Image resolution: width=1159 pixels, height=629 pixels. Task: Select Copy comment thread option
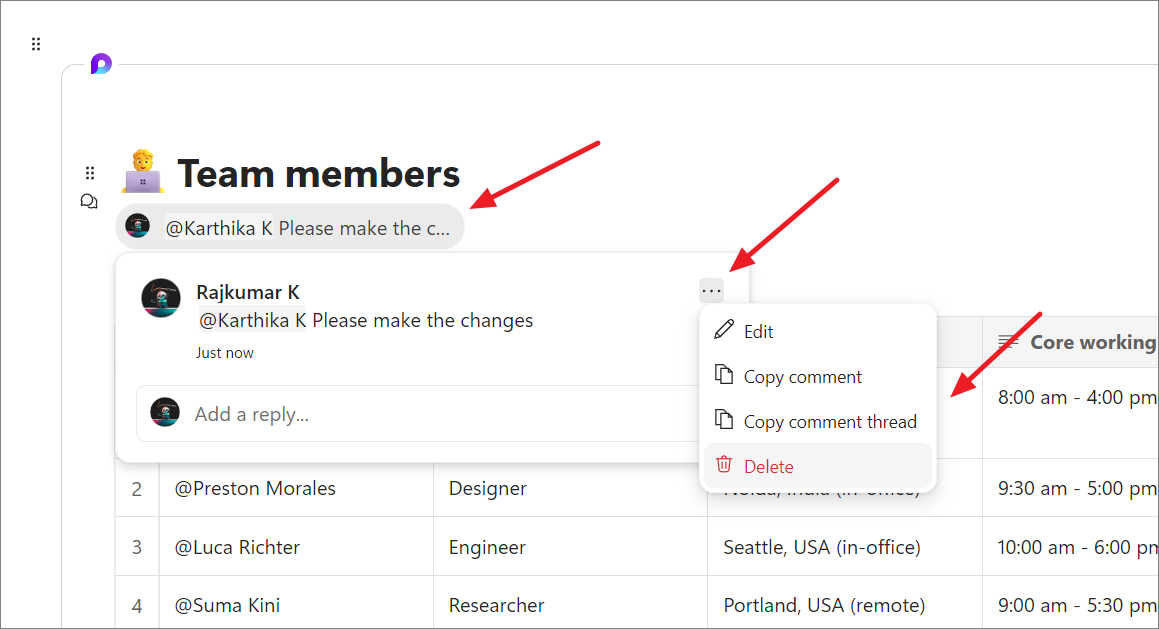(x=829, y=422)
